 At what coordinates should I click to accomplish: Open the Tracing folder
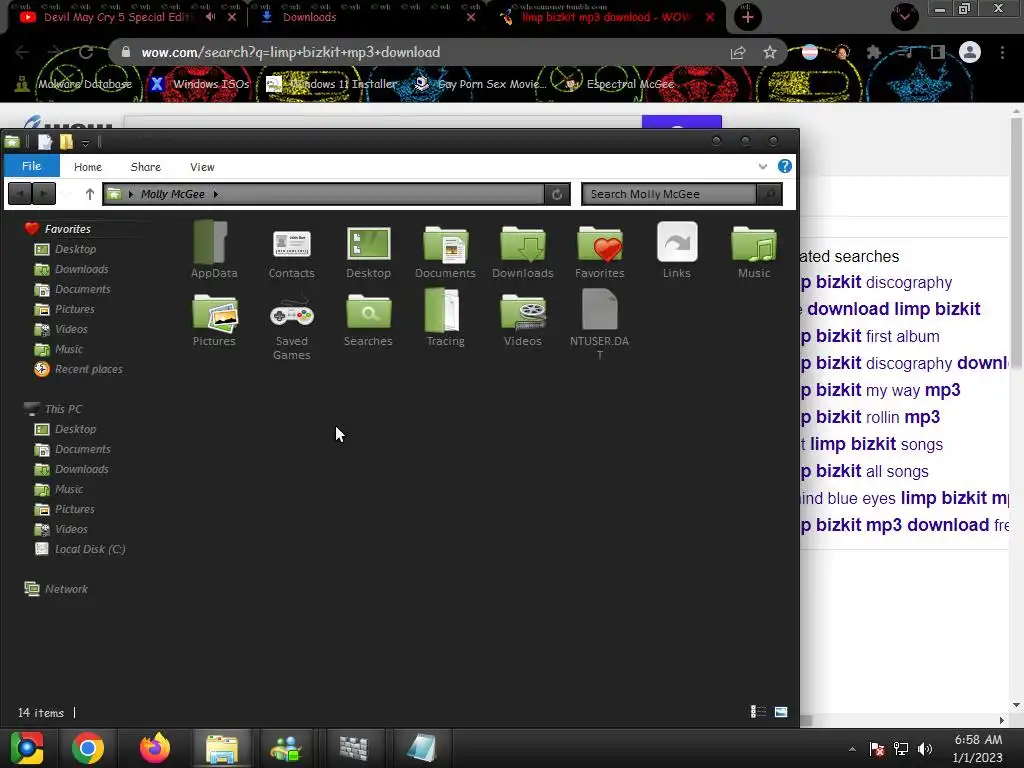(445, 319)
